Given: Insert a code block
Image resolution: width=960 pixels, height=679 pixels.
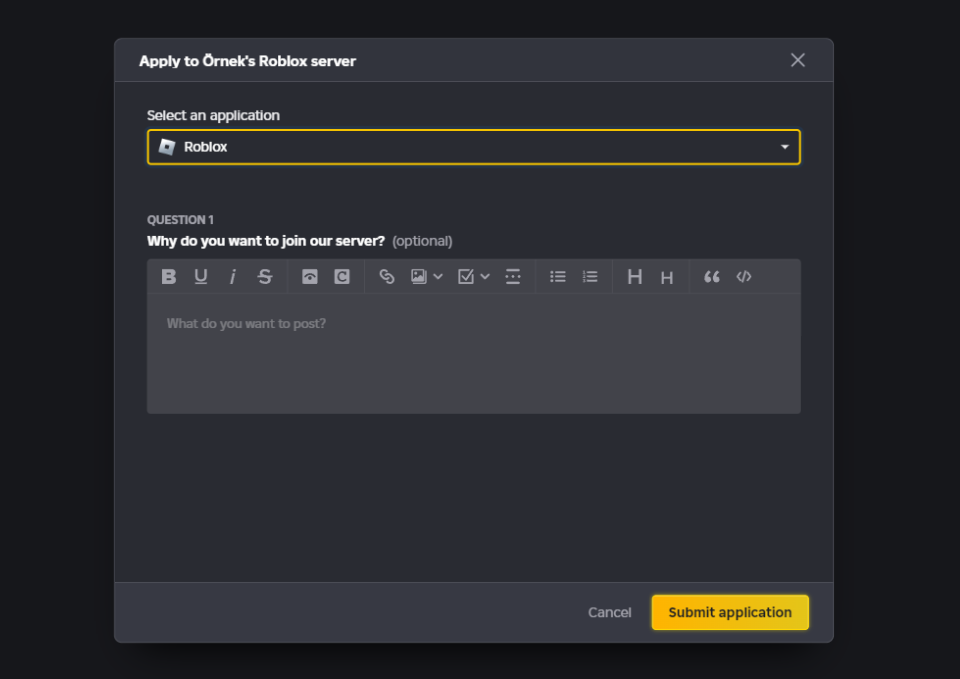Looking at the screenshot, I should (x=744, y=277).
